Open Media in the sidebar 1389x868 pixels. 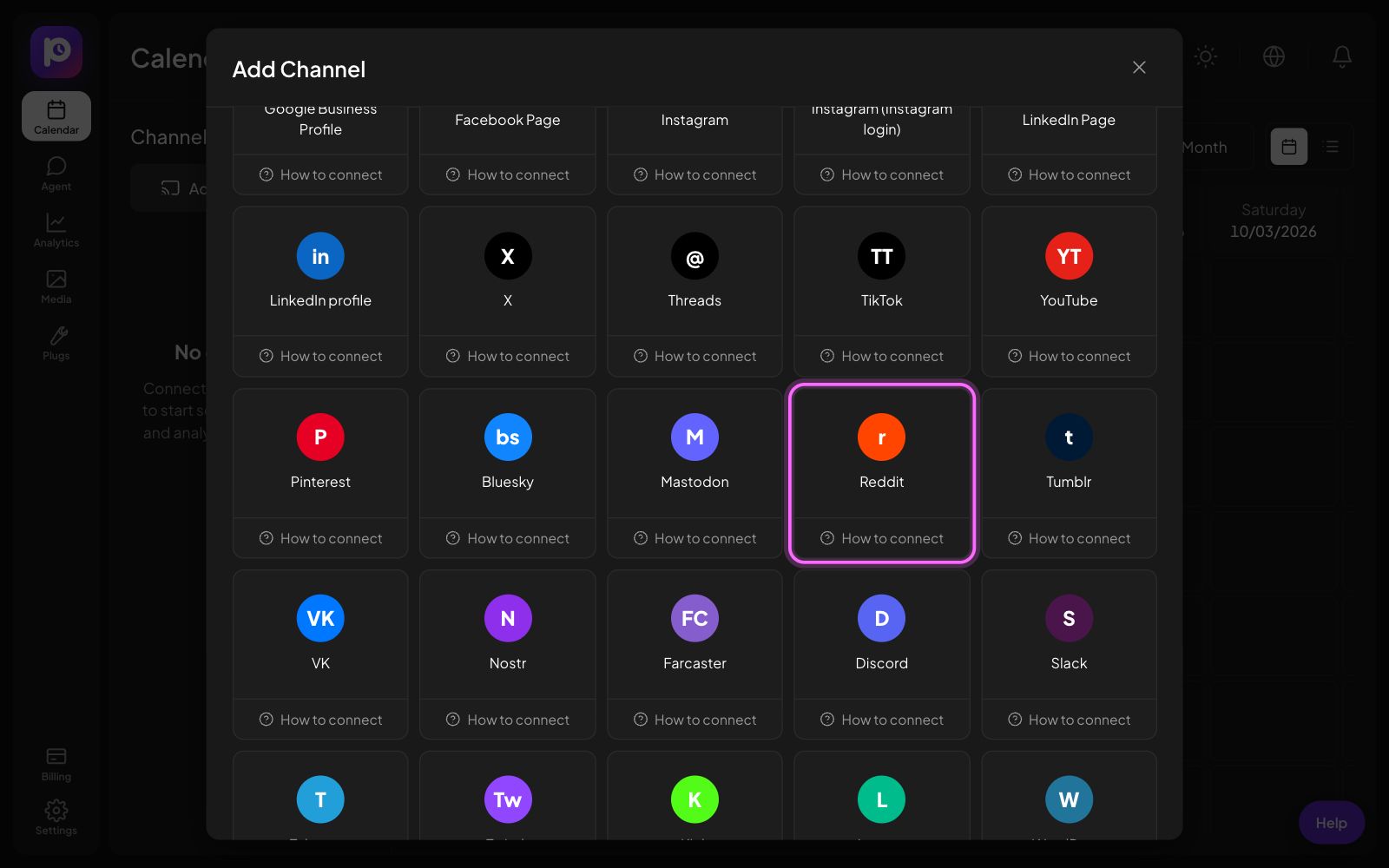56,286
